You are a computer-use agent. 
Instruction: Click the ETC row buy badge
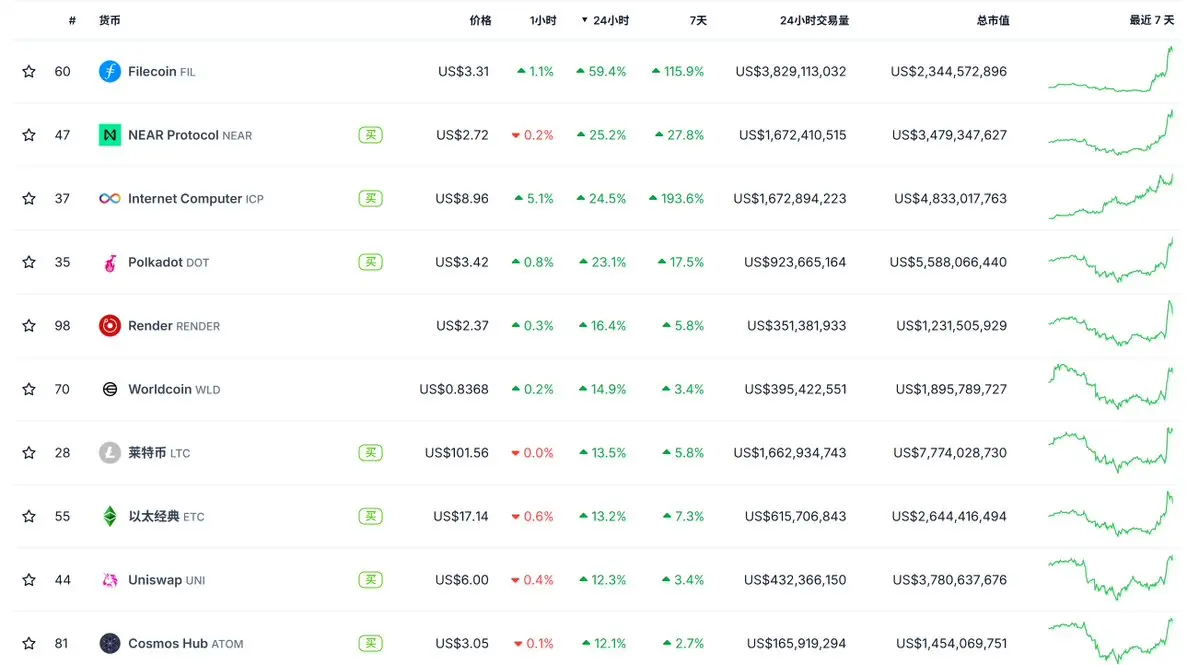(x=370, y=516)
